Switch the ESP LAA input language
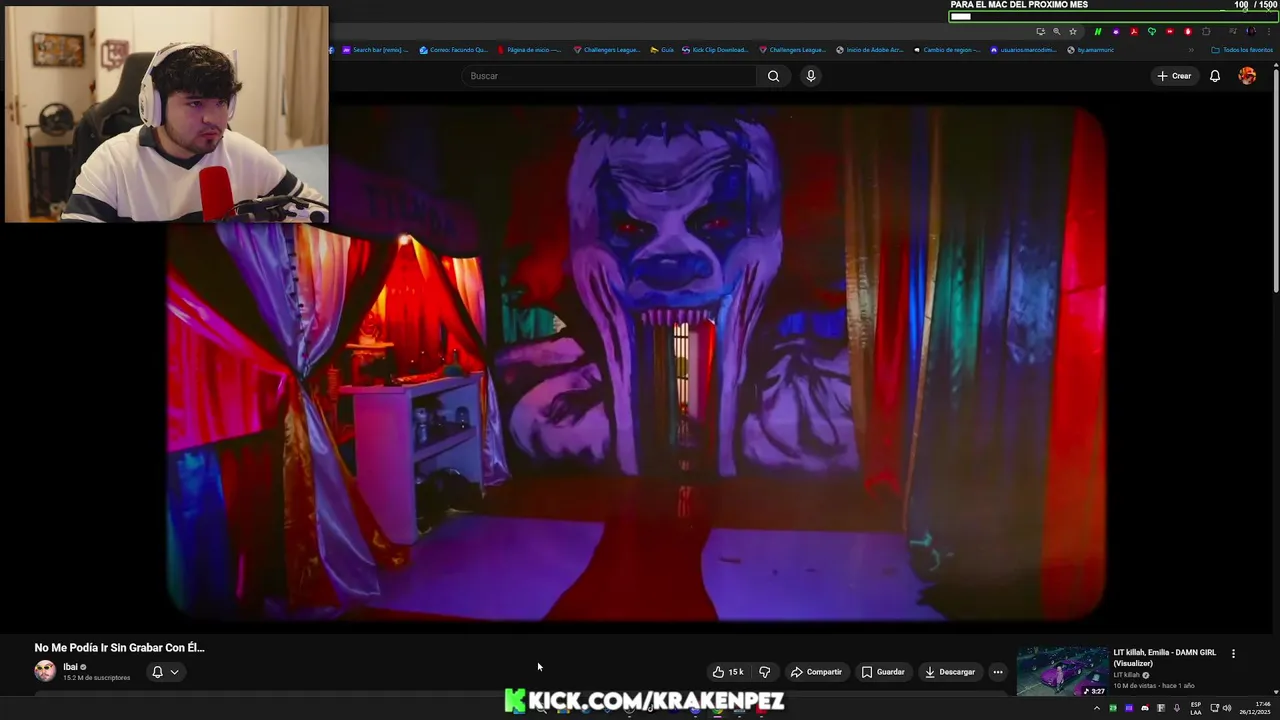 point(1196,708)
